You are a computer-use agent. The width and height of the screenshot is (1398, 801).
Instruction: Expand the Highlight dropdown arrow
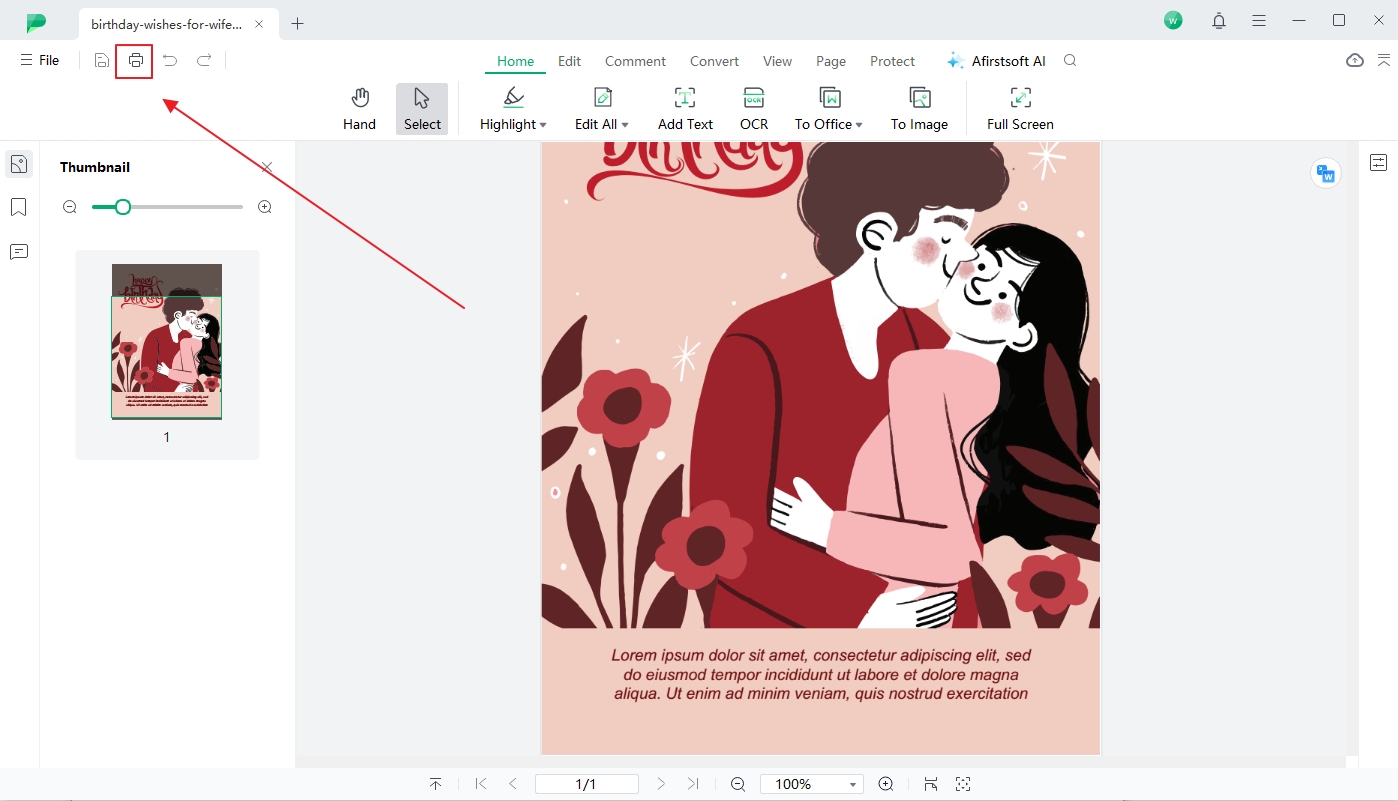tap(543, 125)
